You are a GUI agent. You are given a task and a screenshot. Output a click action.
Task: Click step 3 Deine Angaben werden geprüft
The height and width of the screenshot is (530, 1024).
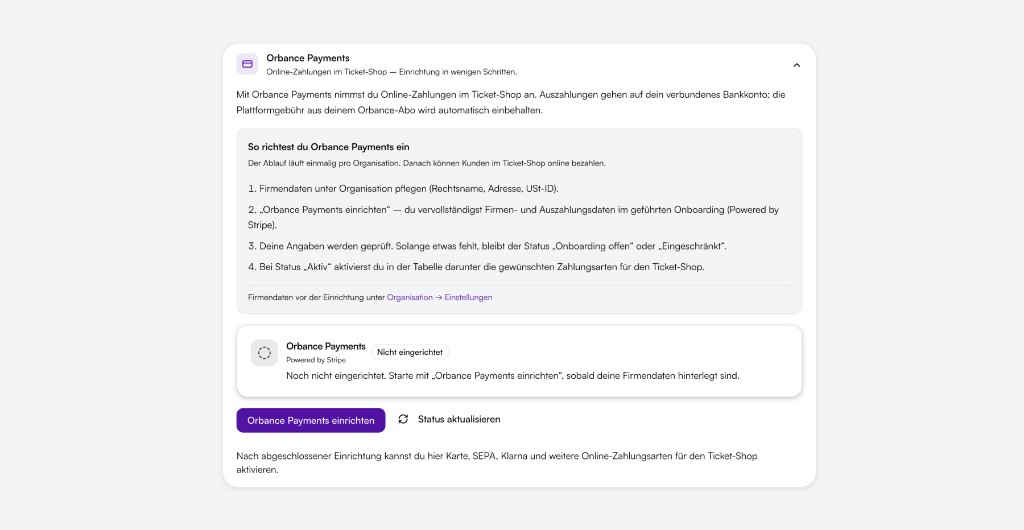pyautogui.click(x=487, y=246)
